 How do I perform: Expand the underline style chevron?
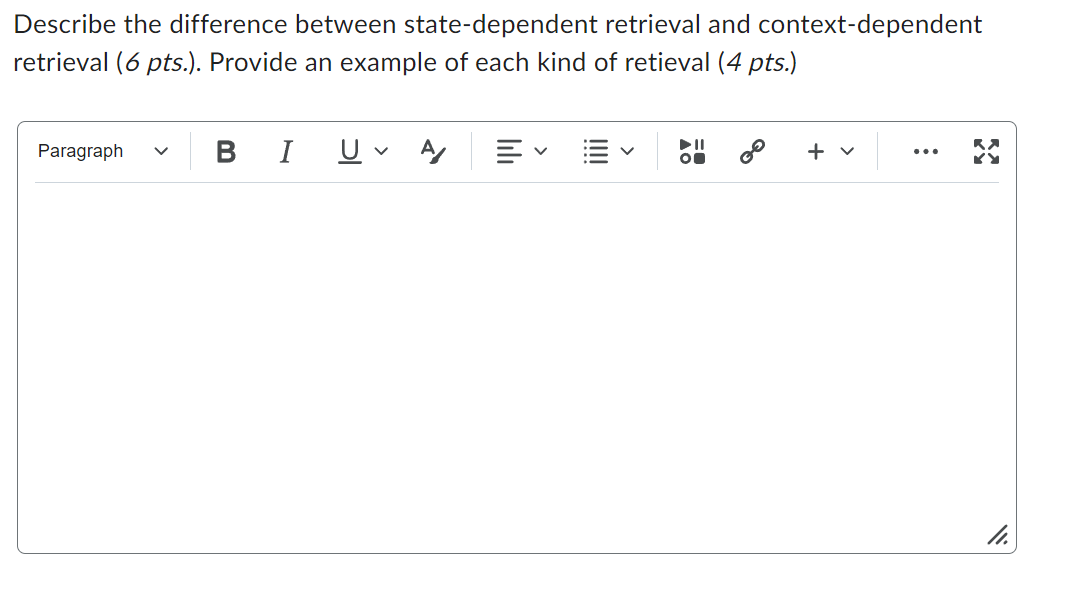(x=381, y=152)
